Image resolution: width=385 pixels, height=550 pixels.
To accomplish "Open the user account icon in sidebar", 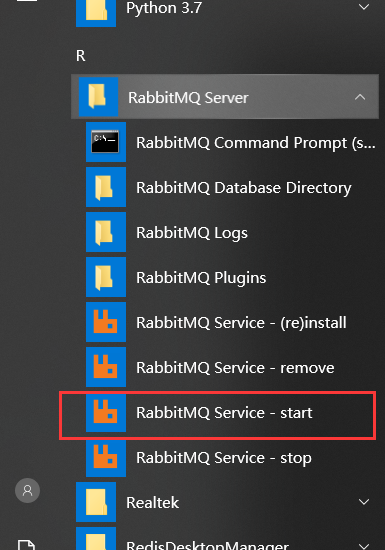I will (27, 490).
